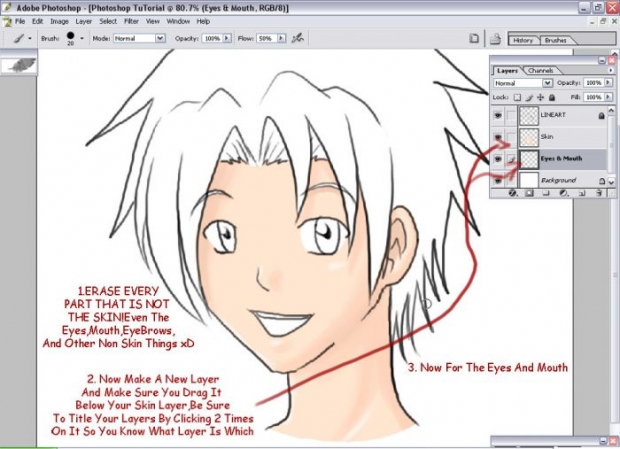Click the Eyes & Mouth layer thumbnail

coord(529,159)
